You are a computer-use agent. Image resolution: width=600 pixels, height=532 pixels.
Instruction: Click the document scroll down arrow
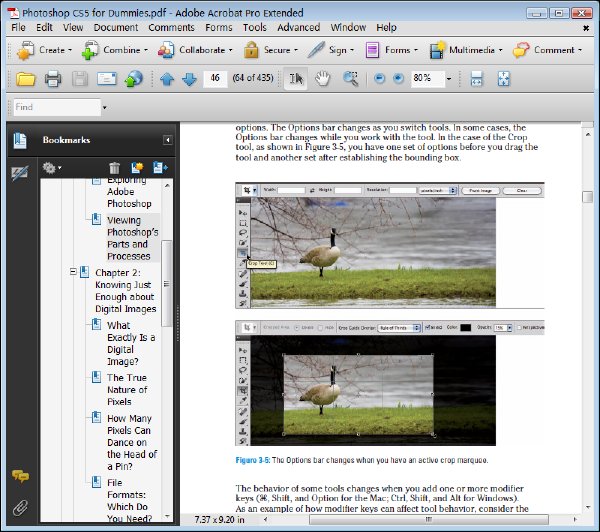click(x=588, y=508)
